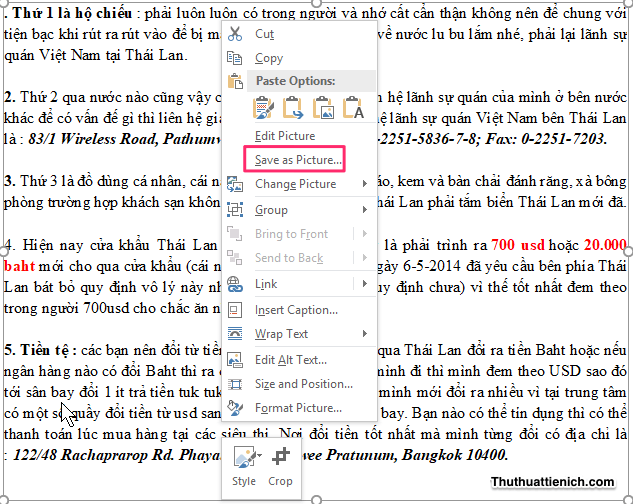Choose Save as Picture... entry

pyautogui.click(x=298, y=160)
